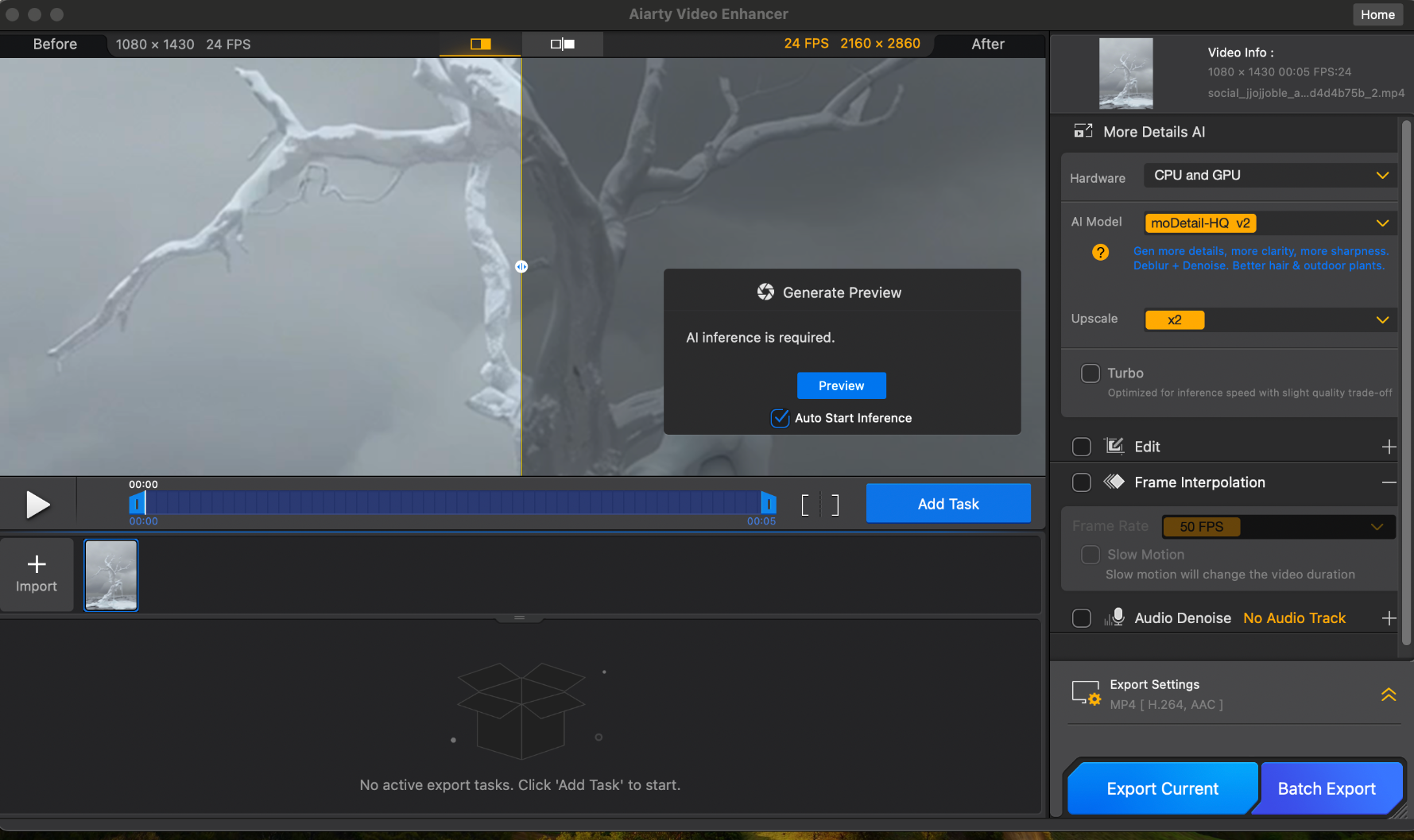The height and width of the screenshot is (840, 1414).
Task: Switch to side-by-side comparison view icon
Action: (x=563, y=45)
